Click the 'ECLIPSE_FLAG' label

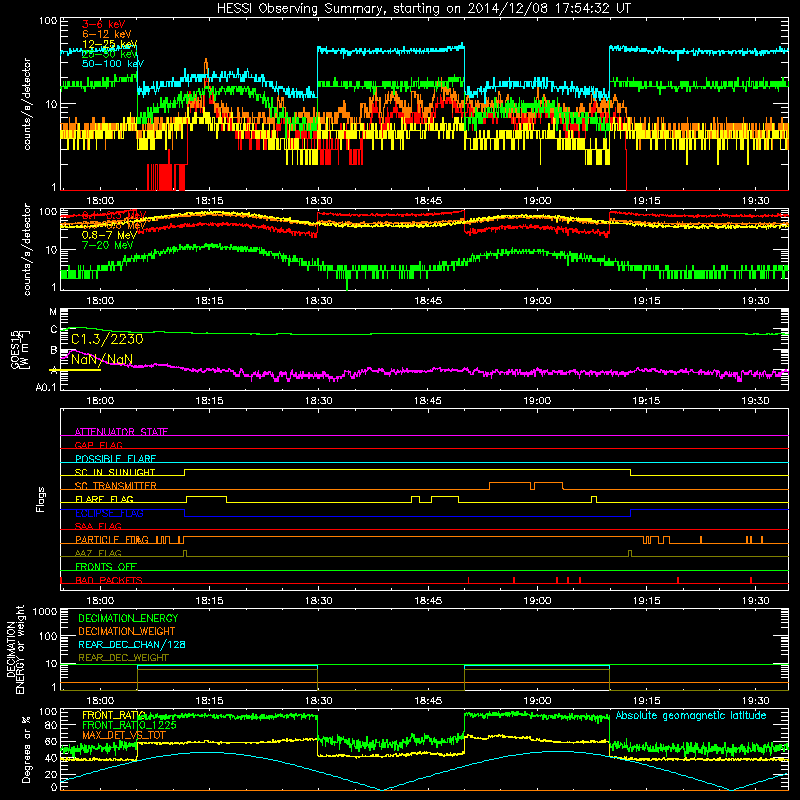click(x=109, y=513)
